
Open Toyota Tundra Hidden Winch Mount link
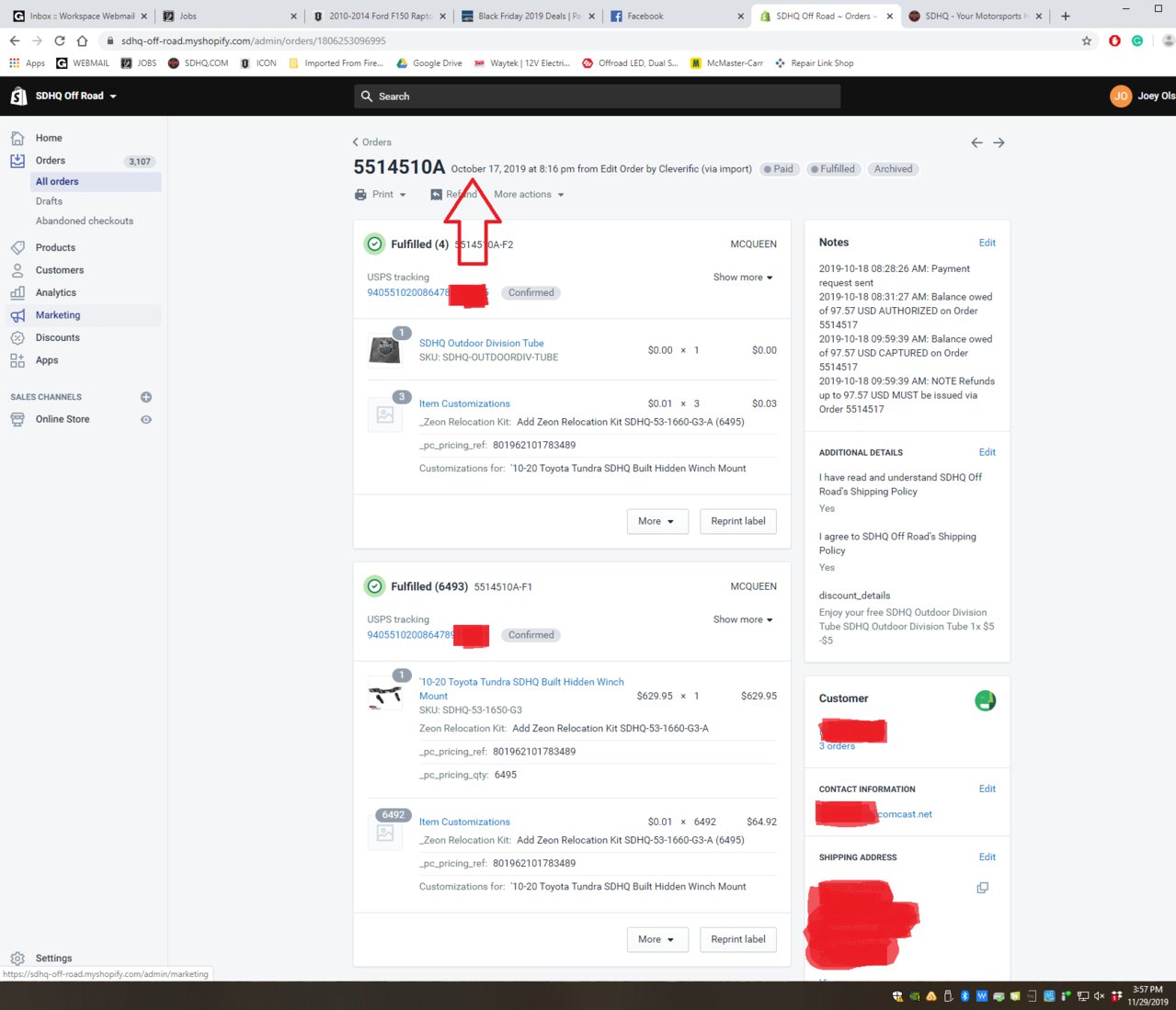[x=521, y=689]
